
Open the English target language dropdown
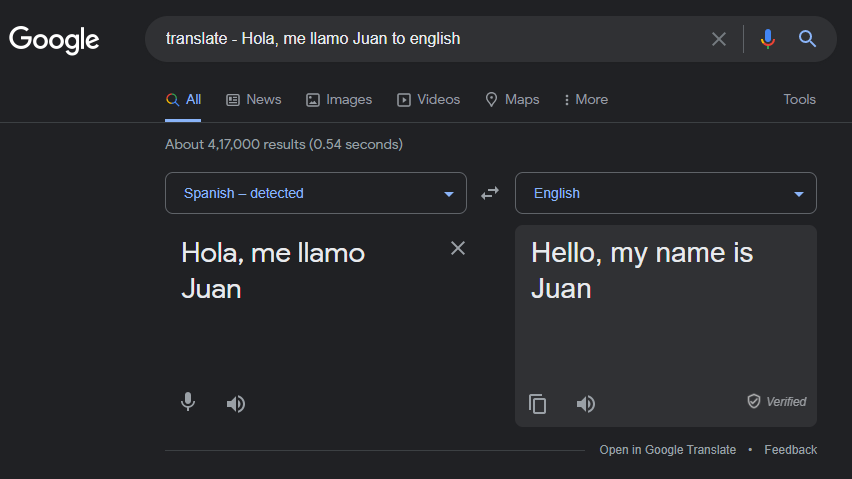[666, 193]
